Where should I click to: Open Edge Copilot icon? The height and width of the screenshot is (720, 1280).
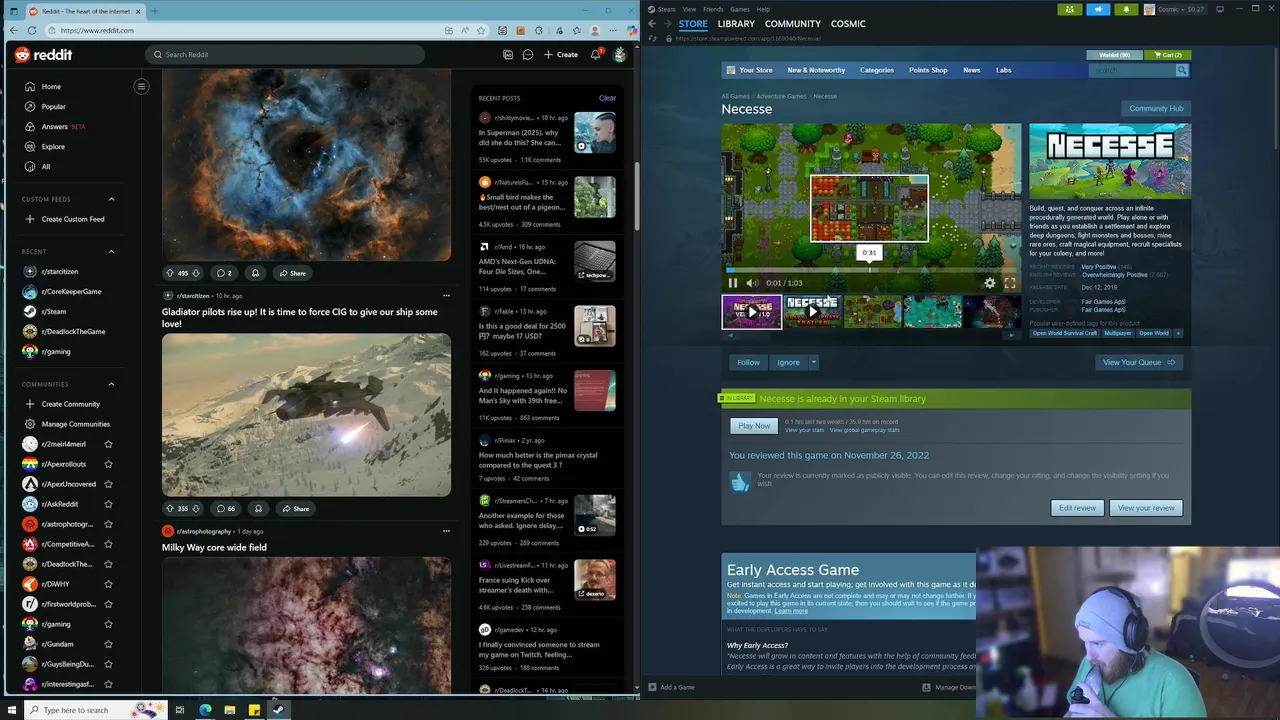[x=632, y=31]
